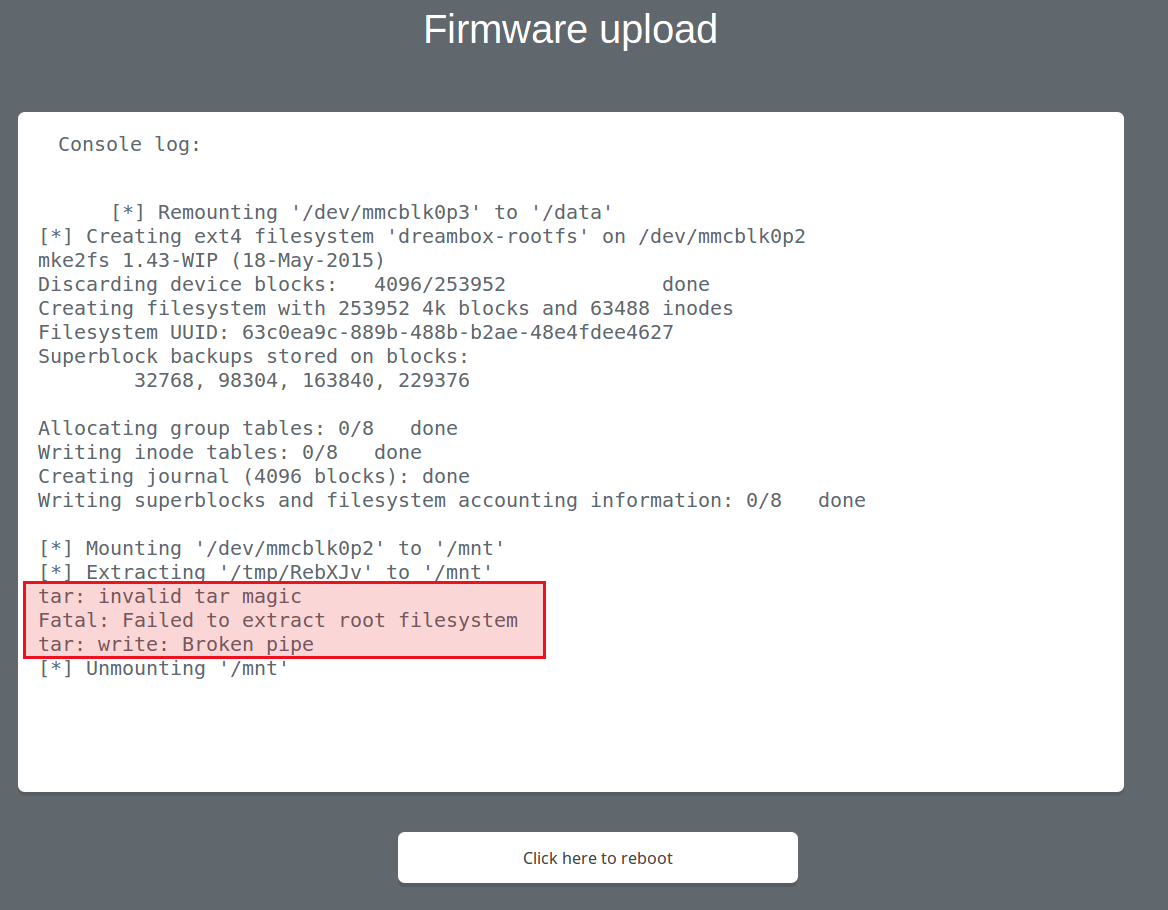Select the mke2fs 1.43-WIP version line
The image size is (1168, 910).
coord(211,260)
